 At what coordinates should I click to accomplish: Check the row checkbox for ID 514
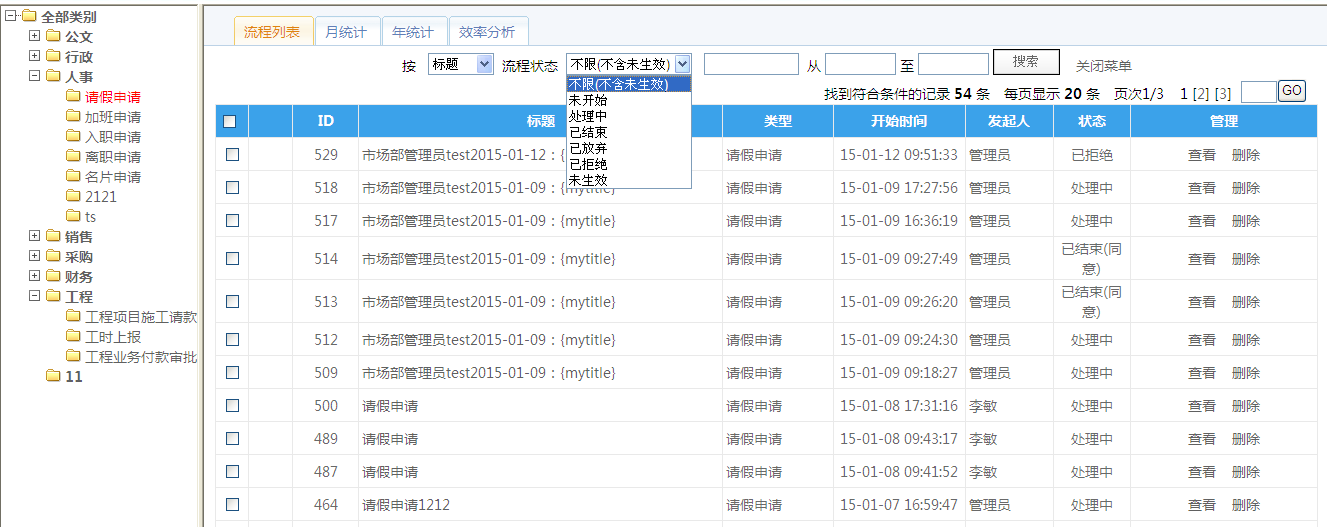(232, 259)
